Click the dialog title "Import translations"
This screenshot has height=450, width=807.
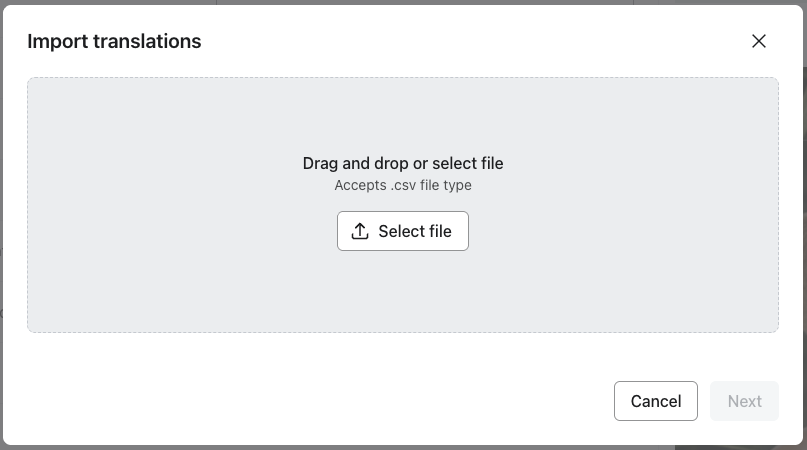pos(114,41)
